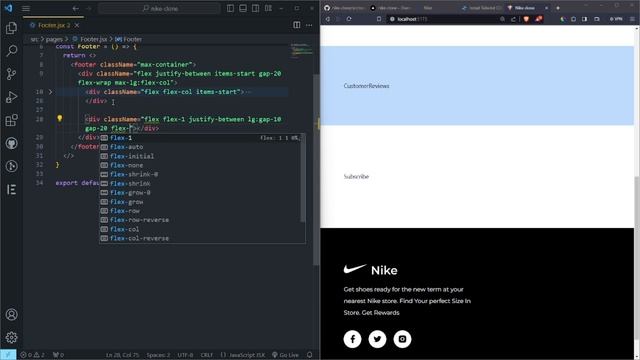Viewport: 640px width, 360px height.
Task: Click the 'Ln 28, Col 75' status item
Action: coord(122,355)
